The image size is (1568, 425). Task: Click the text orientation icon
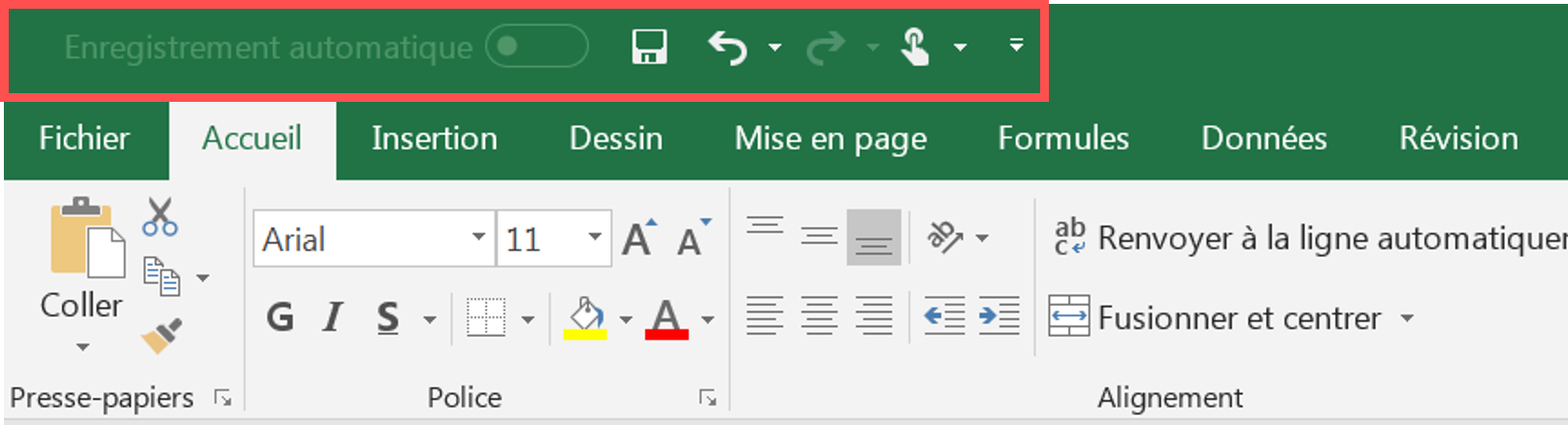[946, 237]
